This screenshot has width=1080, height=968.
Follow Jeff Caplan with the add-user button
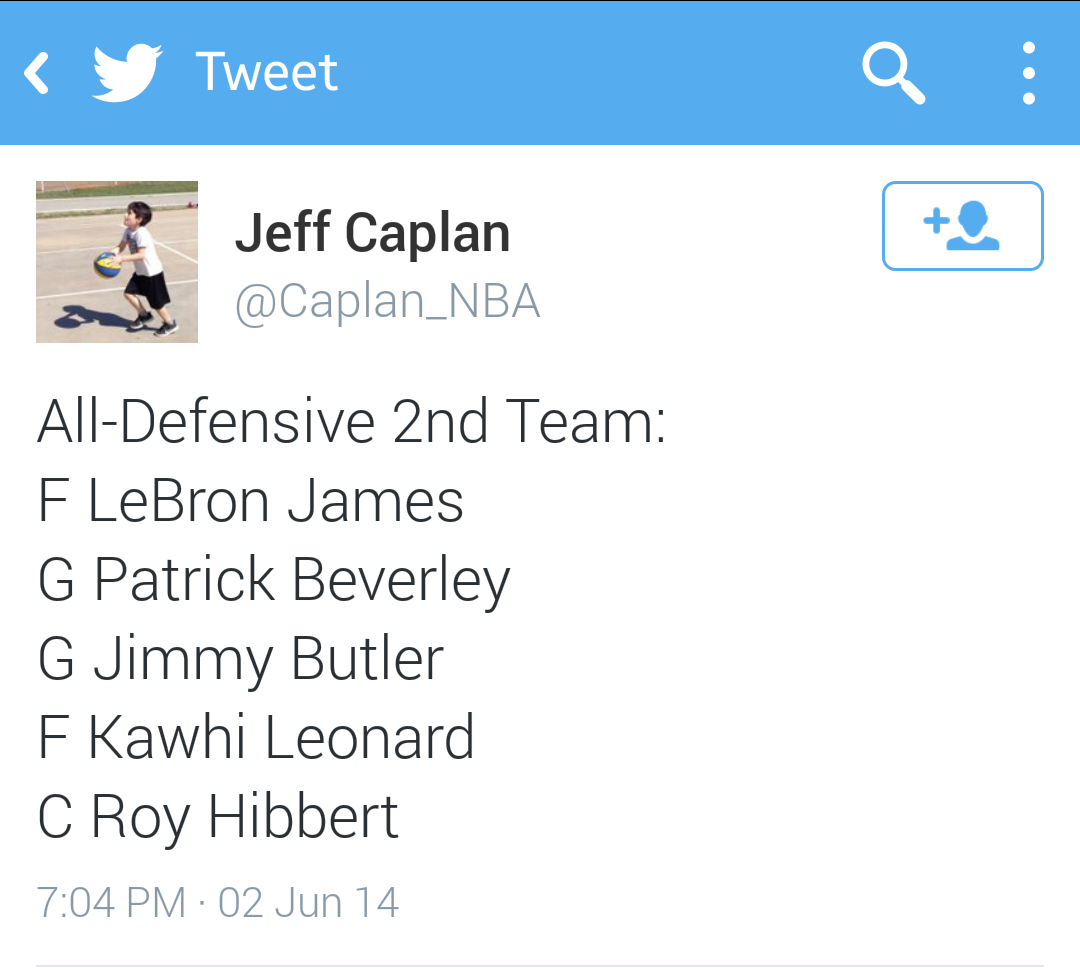tap(962, 226)
